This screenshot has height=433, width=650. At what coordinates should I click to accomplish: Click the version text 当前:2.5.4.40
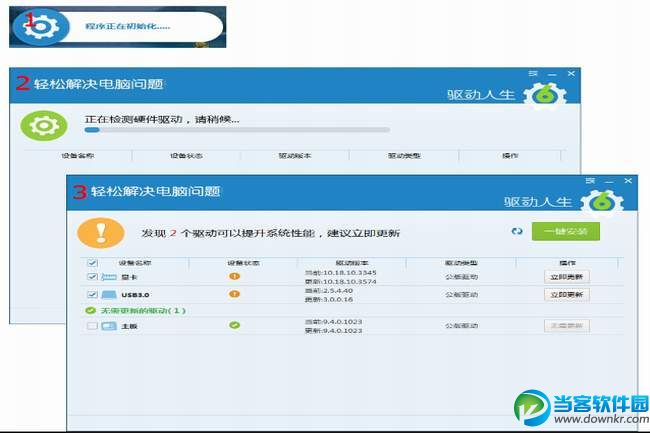click(329, 290)
